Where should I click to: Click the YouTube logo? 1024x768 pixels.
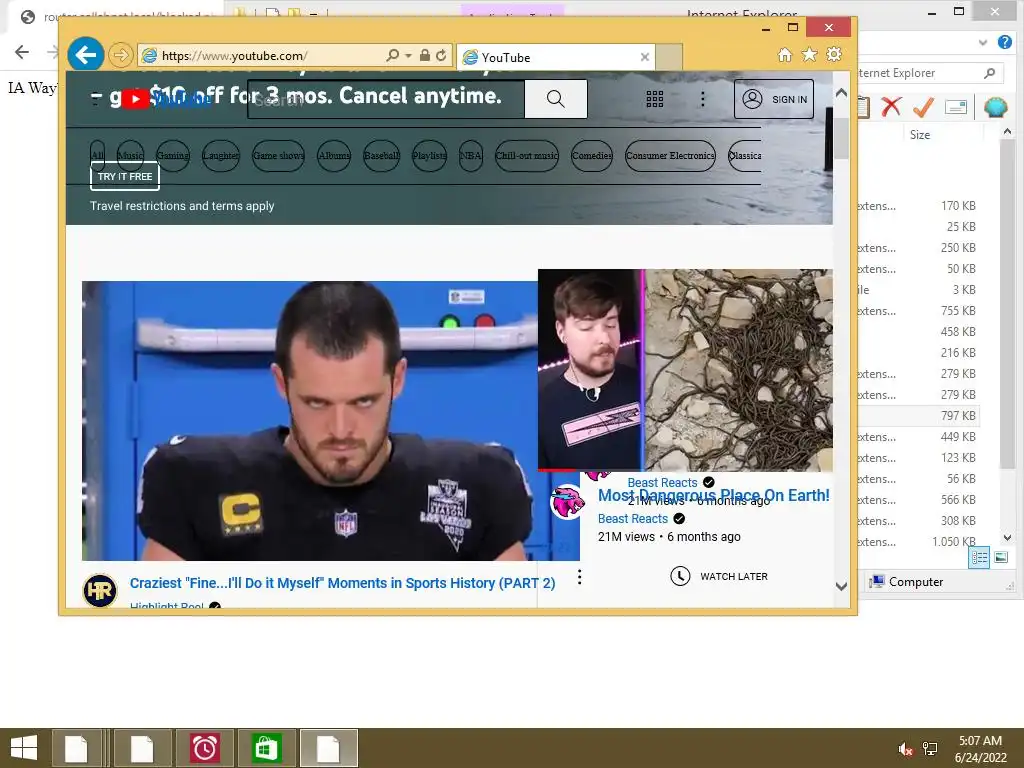[167, 99]
